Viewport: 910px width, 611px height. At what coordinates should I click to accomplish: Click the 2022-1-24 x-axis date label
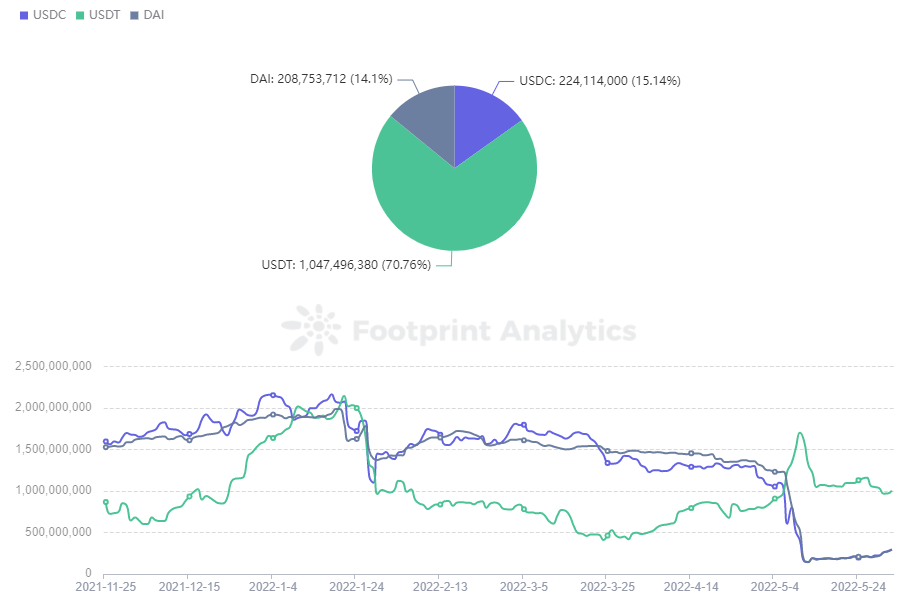[x=357, y=587]
